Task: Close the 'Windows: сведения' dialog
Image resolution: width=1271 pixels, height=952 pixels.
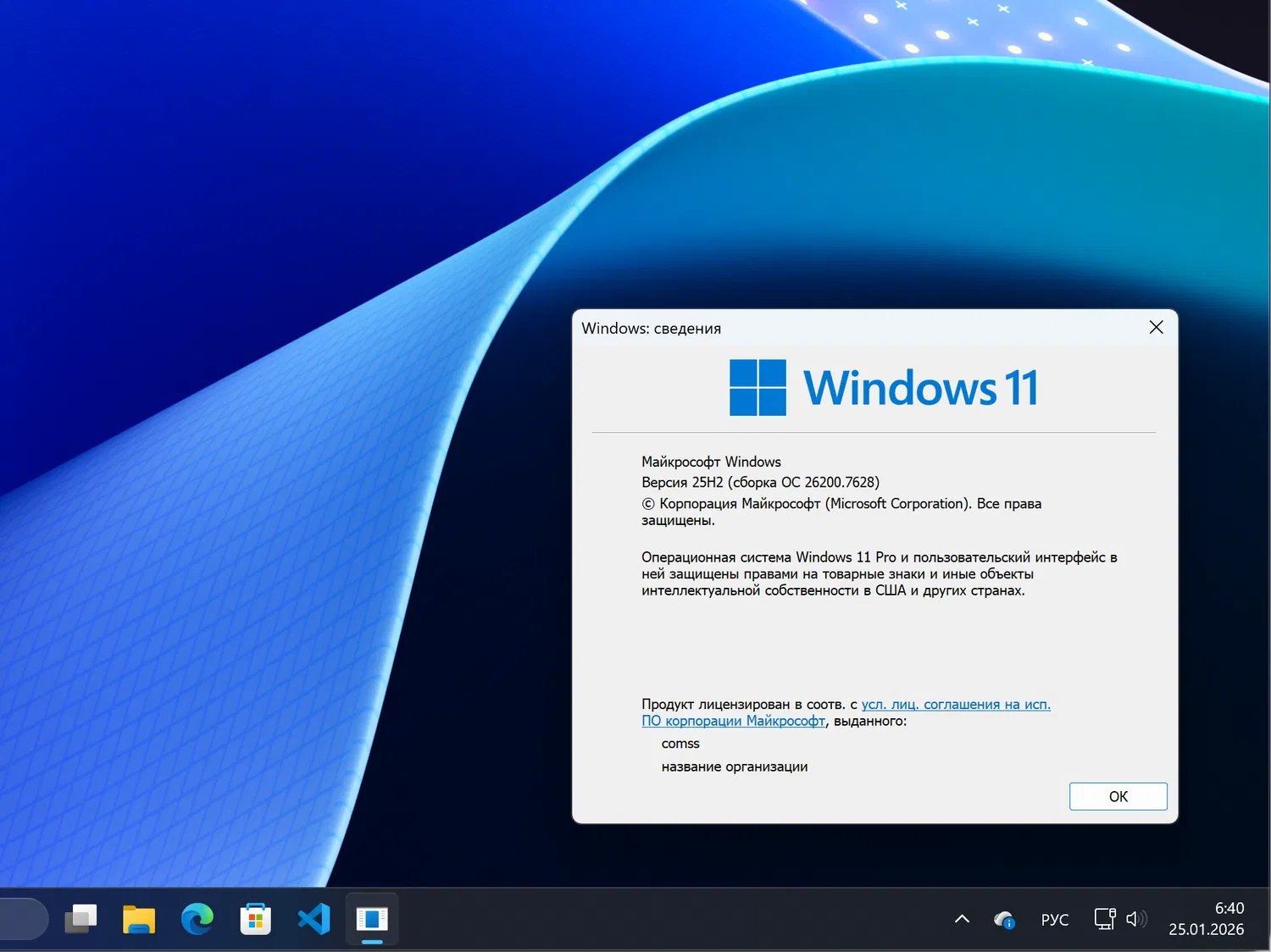Action: (1156, 327)
